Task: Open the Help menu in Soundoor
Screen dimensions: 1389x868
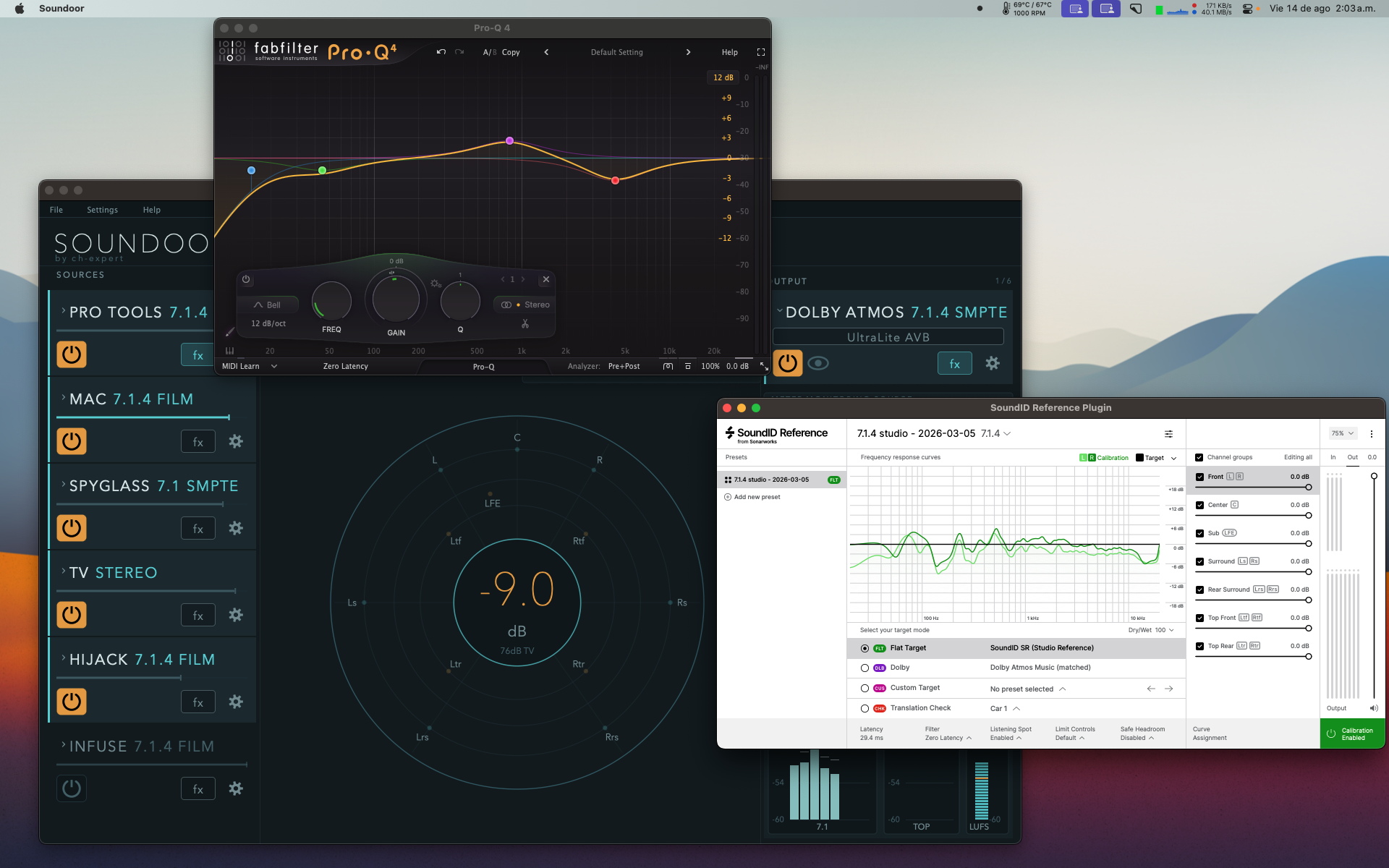Action: click(x=152, y=210)
